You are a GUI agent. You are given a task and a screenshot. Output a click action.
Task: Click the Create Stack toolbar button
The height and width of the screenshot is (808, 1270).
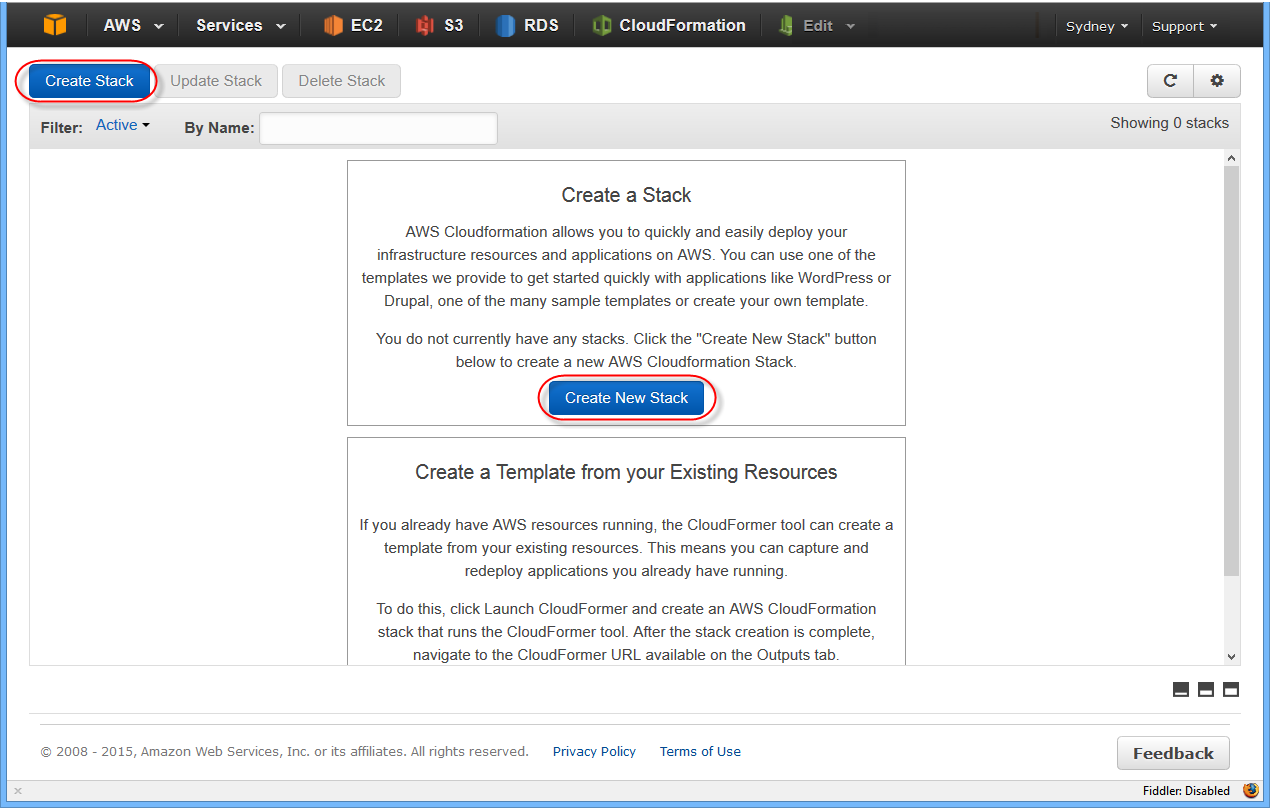[89, 81]
